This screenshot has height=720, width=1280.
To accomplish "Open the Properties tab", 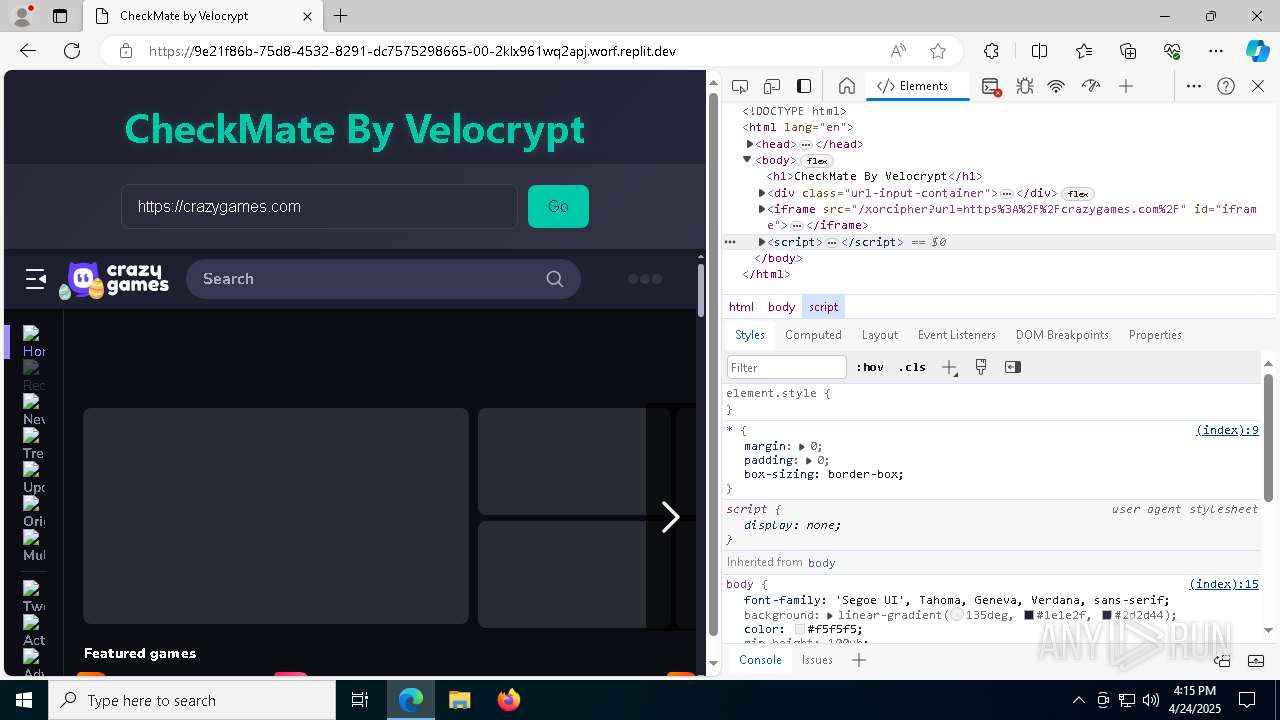I will 1155,335.
